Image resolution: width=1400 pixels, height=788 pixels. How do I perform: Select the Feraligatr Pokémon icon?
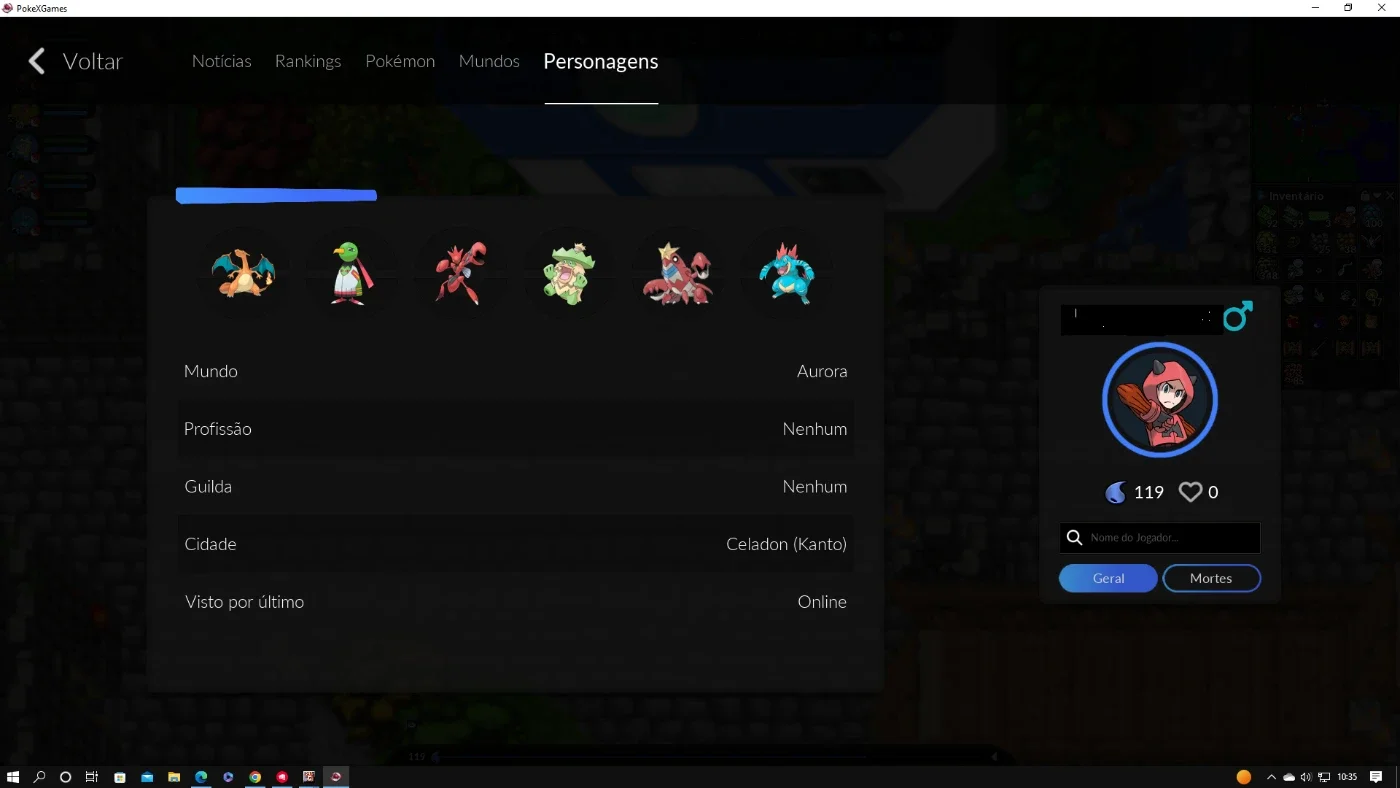[787, 273]
